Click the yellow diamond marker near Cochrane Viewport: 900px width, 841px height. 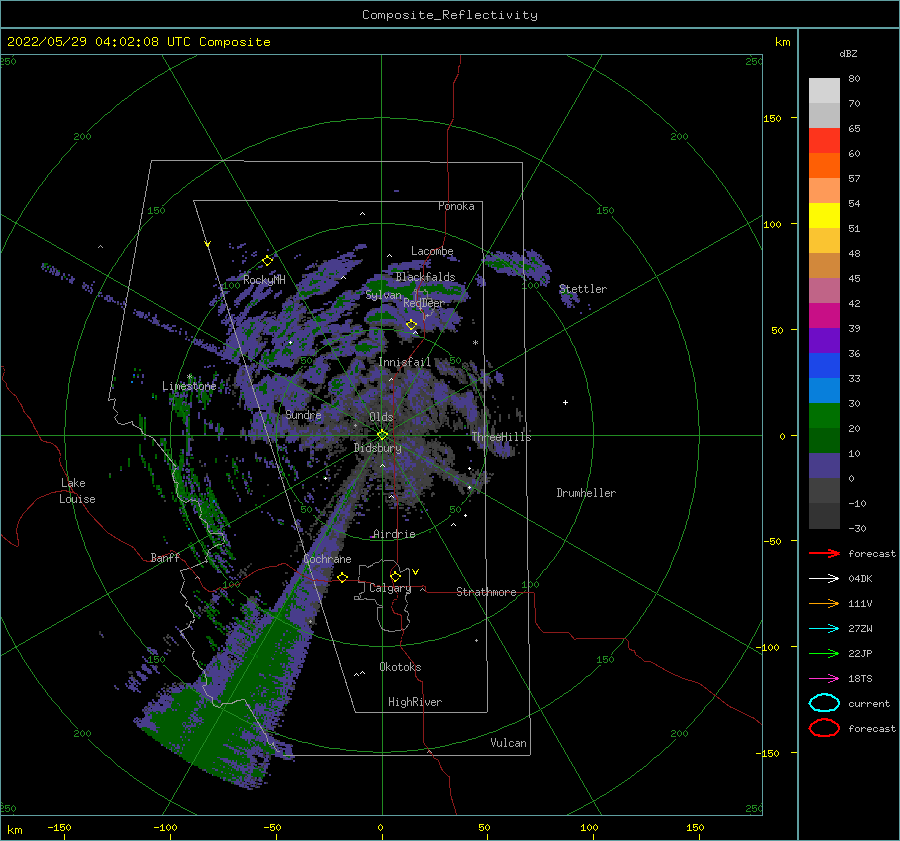(x=342, y=578)
